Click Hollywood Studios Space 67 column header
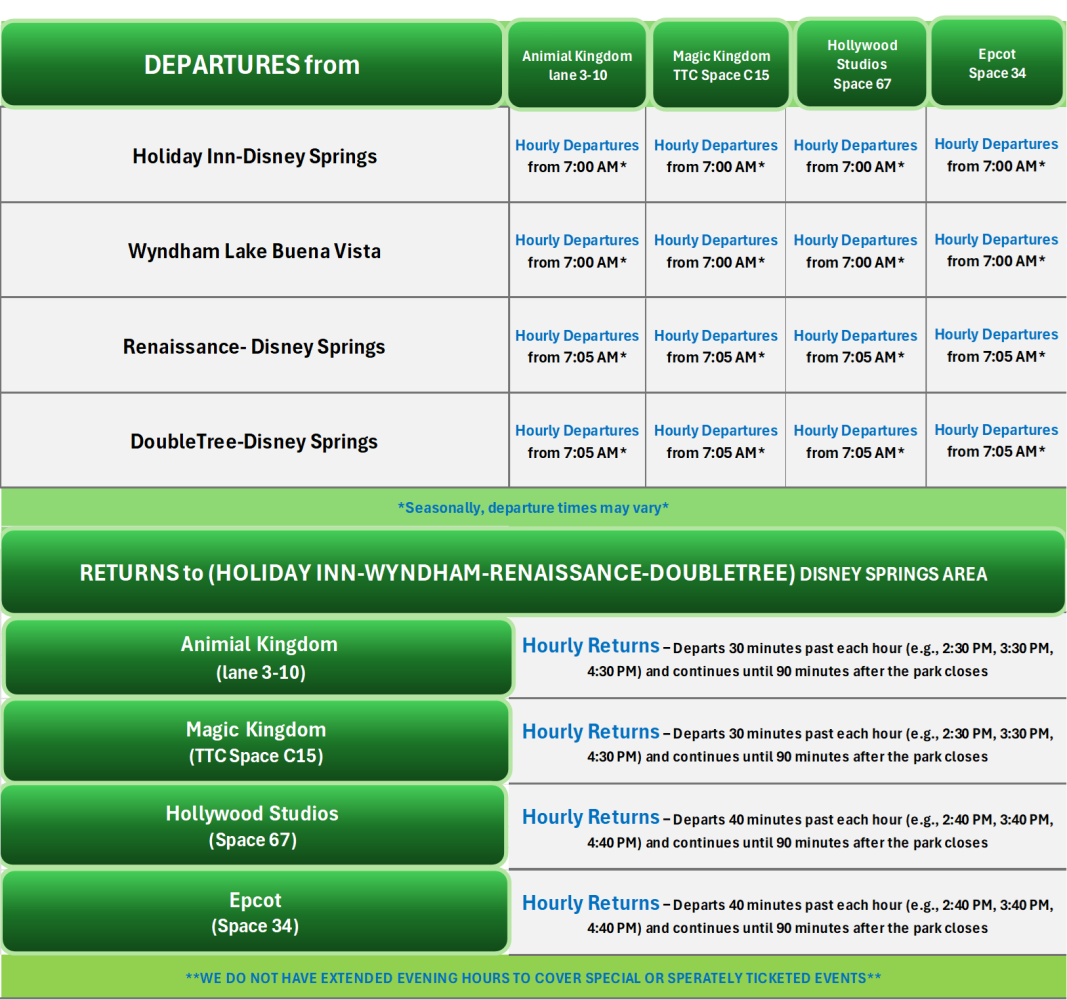Image resolution: width=1067 pixels, height=1000 pixels. [861, 64]
